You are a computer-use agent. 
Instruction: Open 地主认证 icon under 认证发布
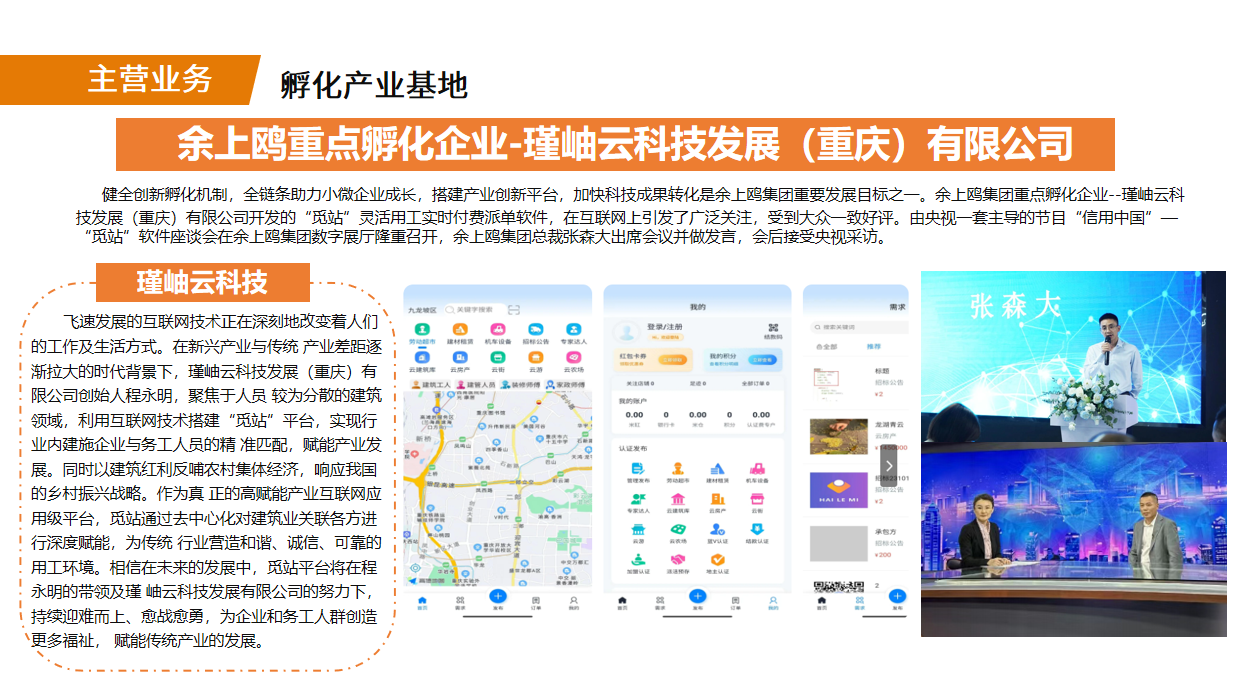pyautogui.click(x=717, y=560)
